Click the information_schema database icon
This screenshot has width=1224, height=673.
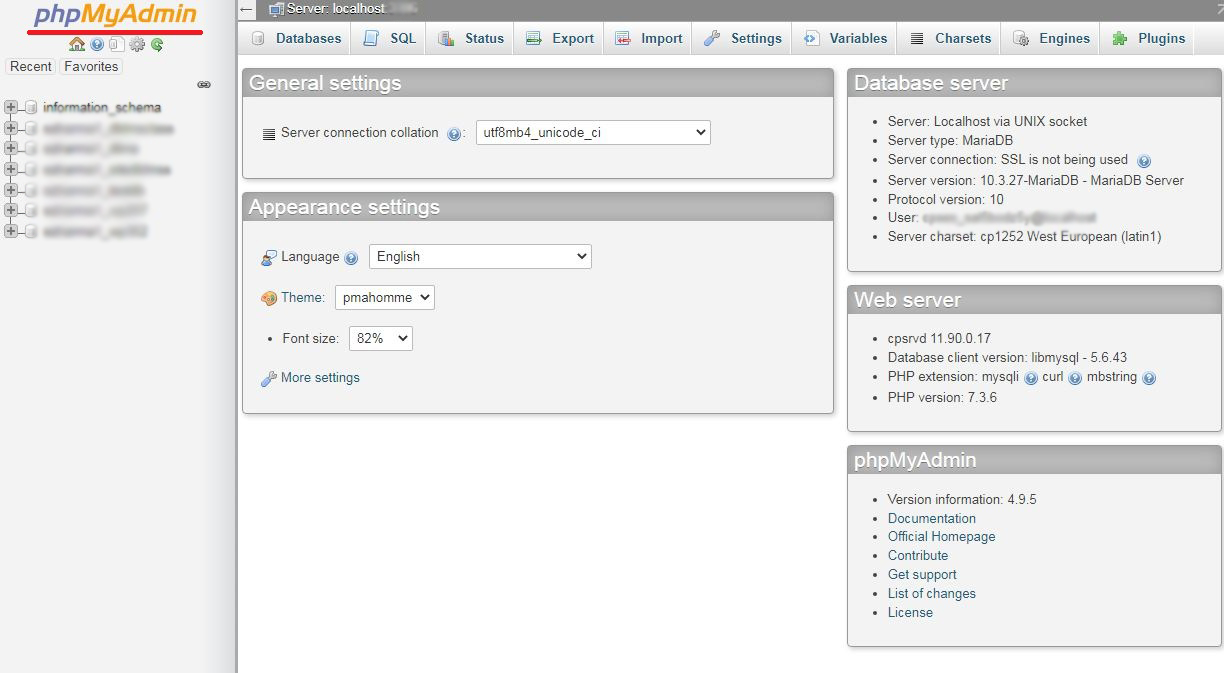[x=31, y=107]
